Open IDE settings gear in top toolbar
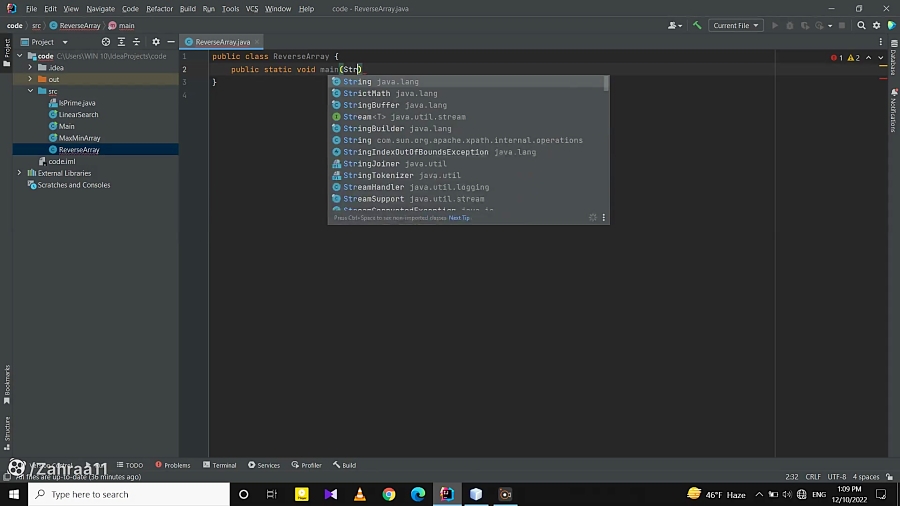 (x=875, y=25)
